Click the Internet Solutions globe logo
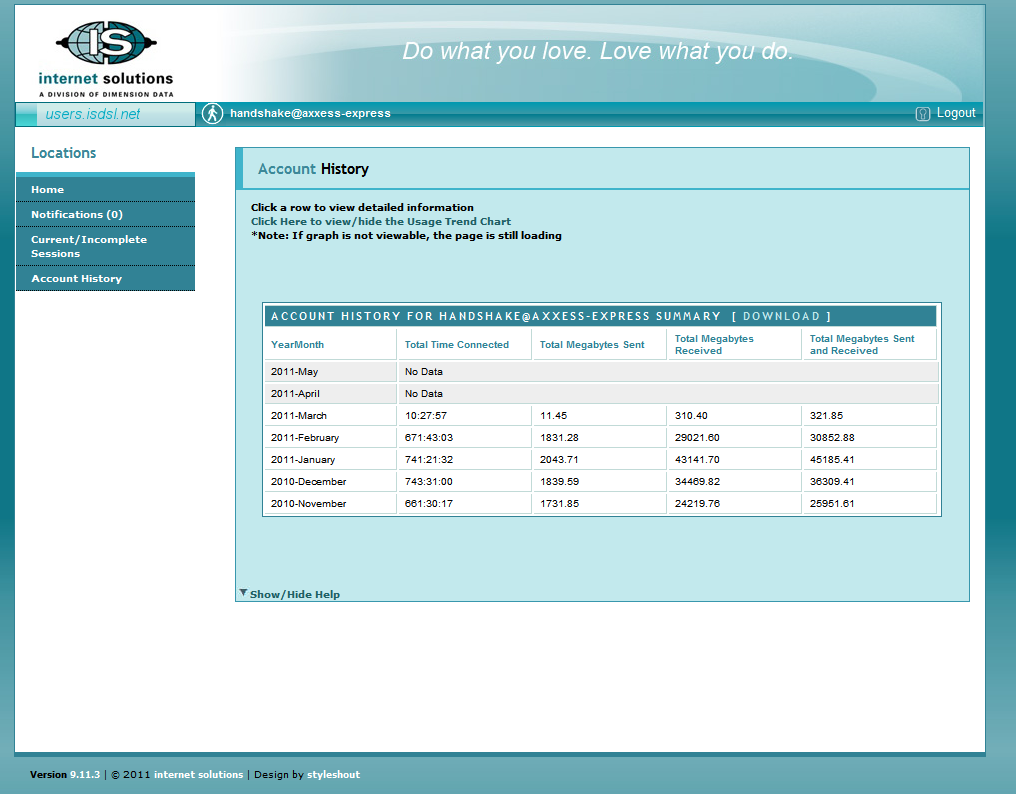 107,44
